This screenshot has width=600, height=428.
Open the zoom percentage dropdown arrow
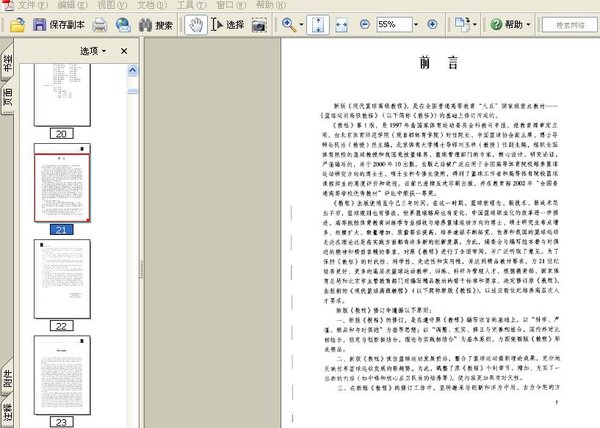[x=416, y=25]
